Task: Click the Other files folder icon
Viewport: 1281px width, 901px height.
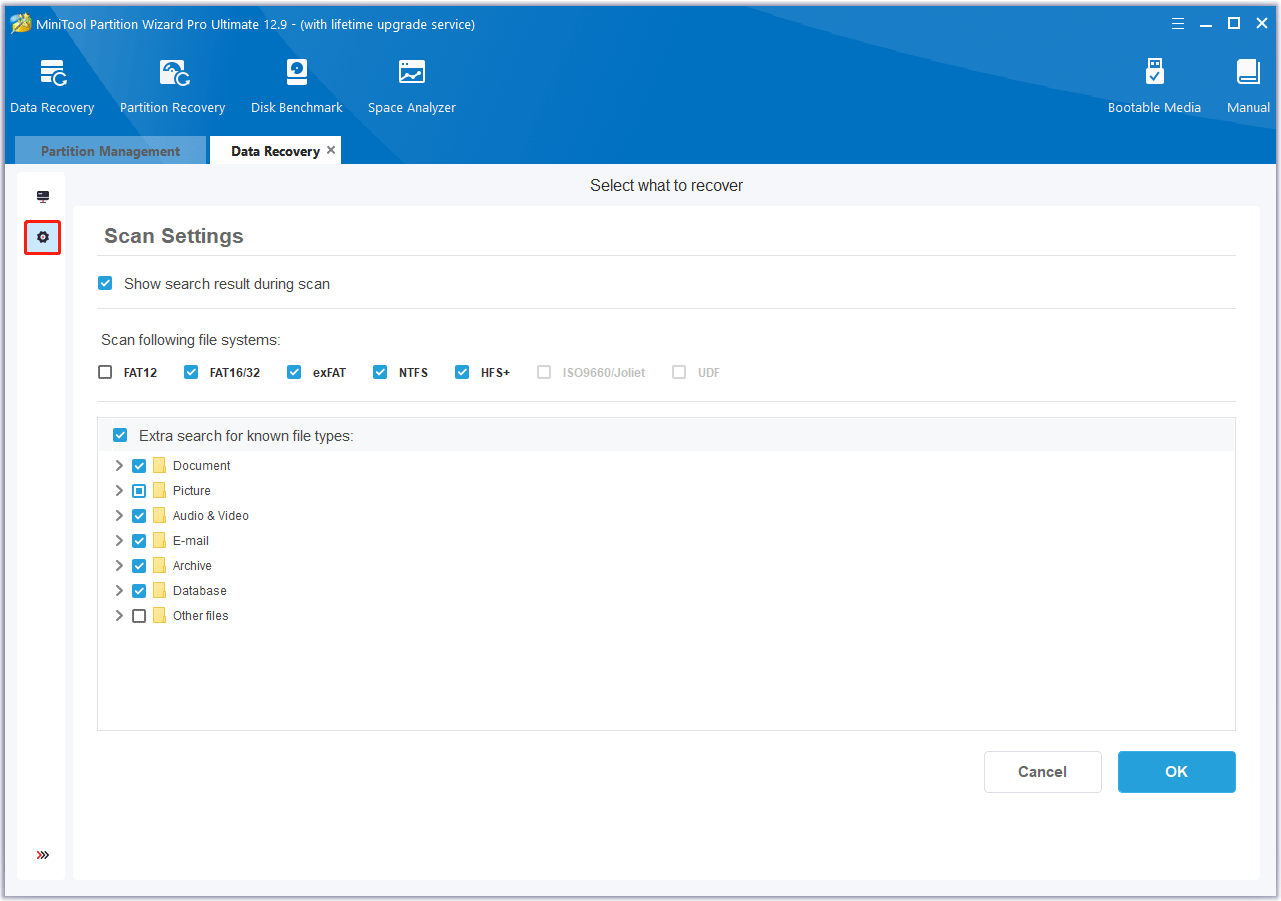Action: click(160, 616)
